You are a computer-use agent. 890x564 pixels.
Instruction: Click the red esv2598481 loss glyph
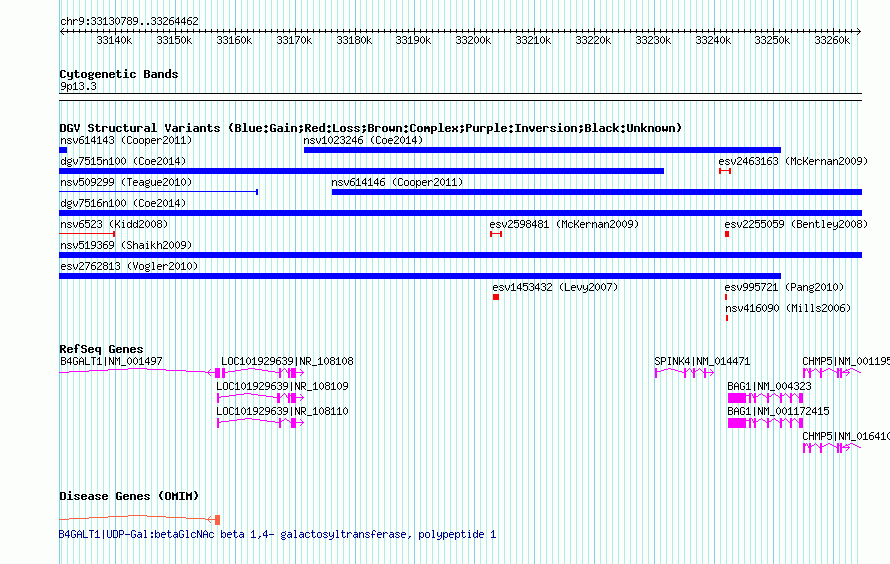tap(496, 234)
